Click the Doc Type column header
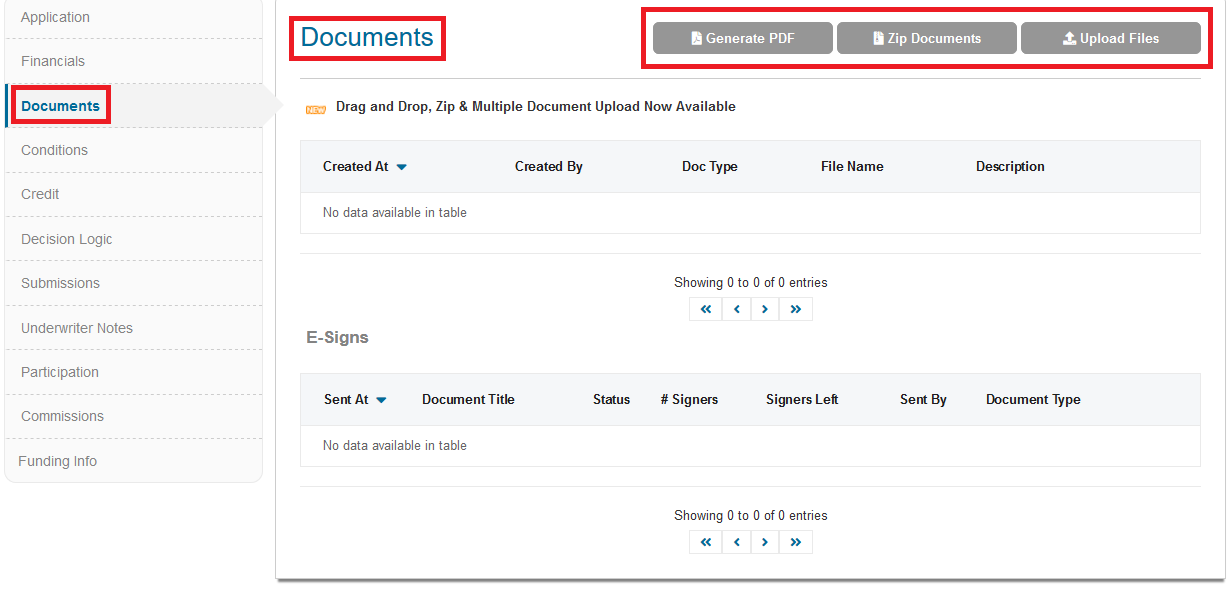 pos(709,167)
